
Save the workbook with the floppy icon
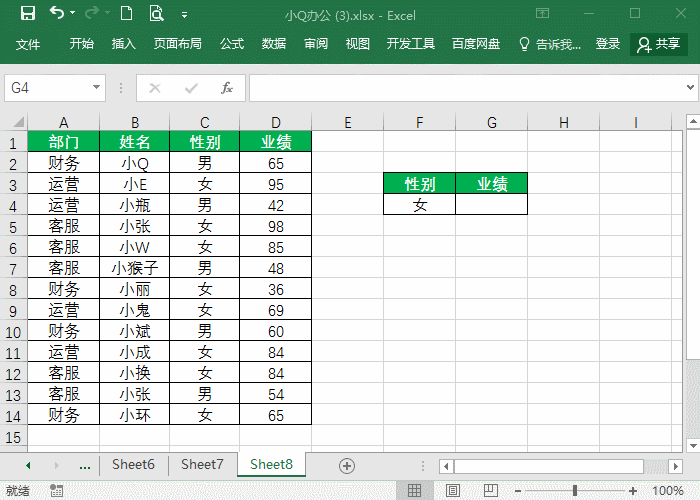[28, 13]
